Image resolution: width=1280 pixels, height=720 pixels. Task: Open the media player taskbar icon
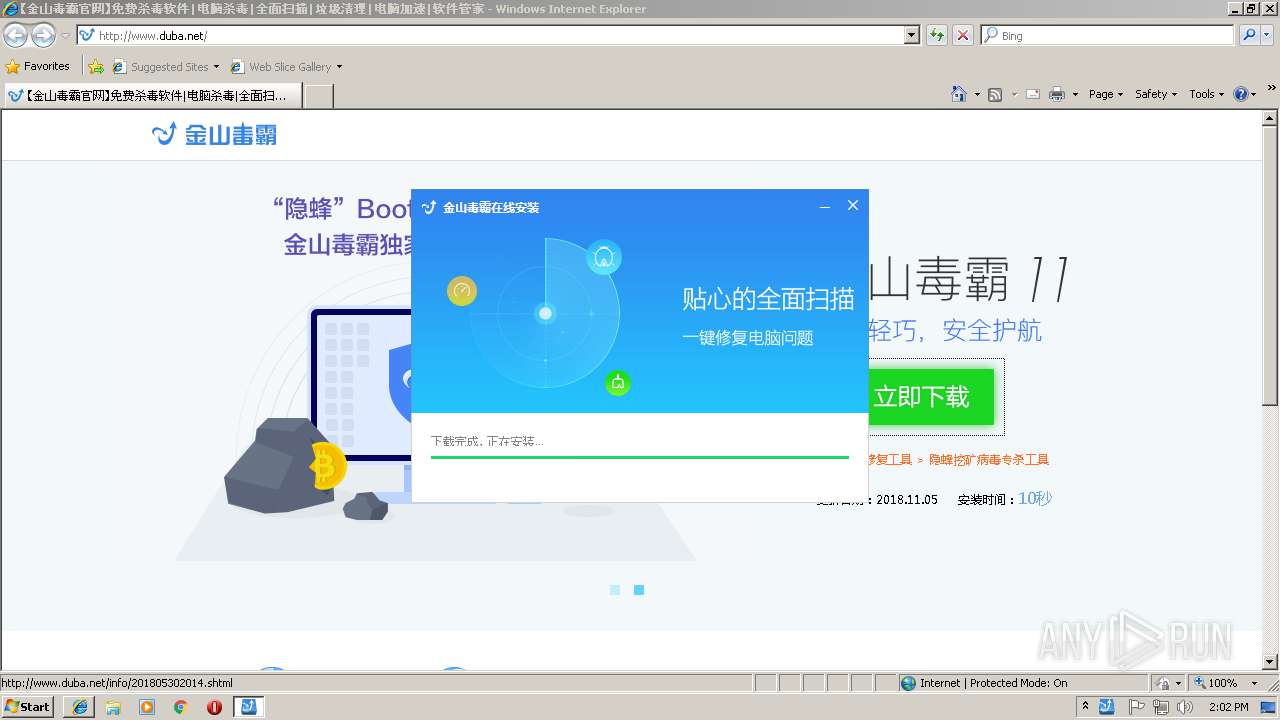pos(147,707)
